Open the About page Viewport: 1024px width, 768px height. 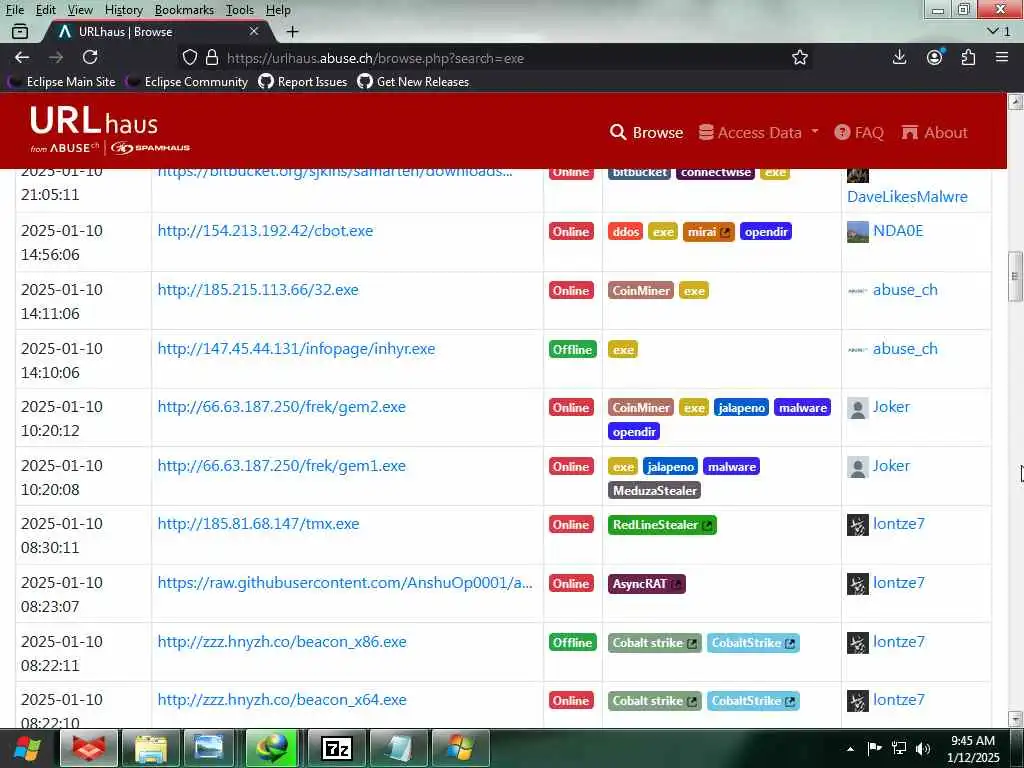click(x=935, y=133)
